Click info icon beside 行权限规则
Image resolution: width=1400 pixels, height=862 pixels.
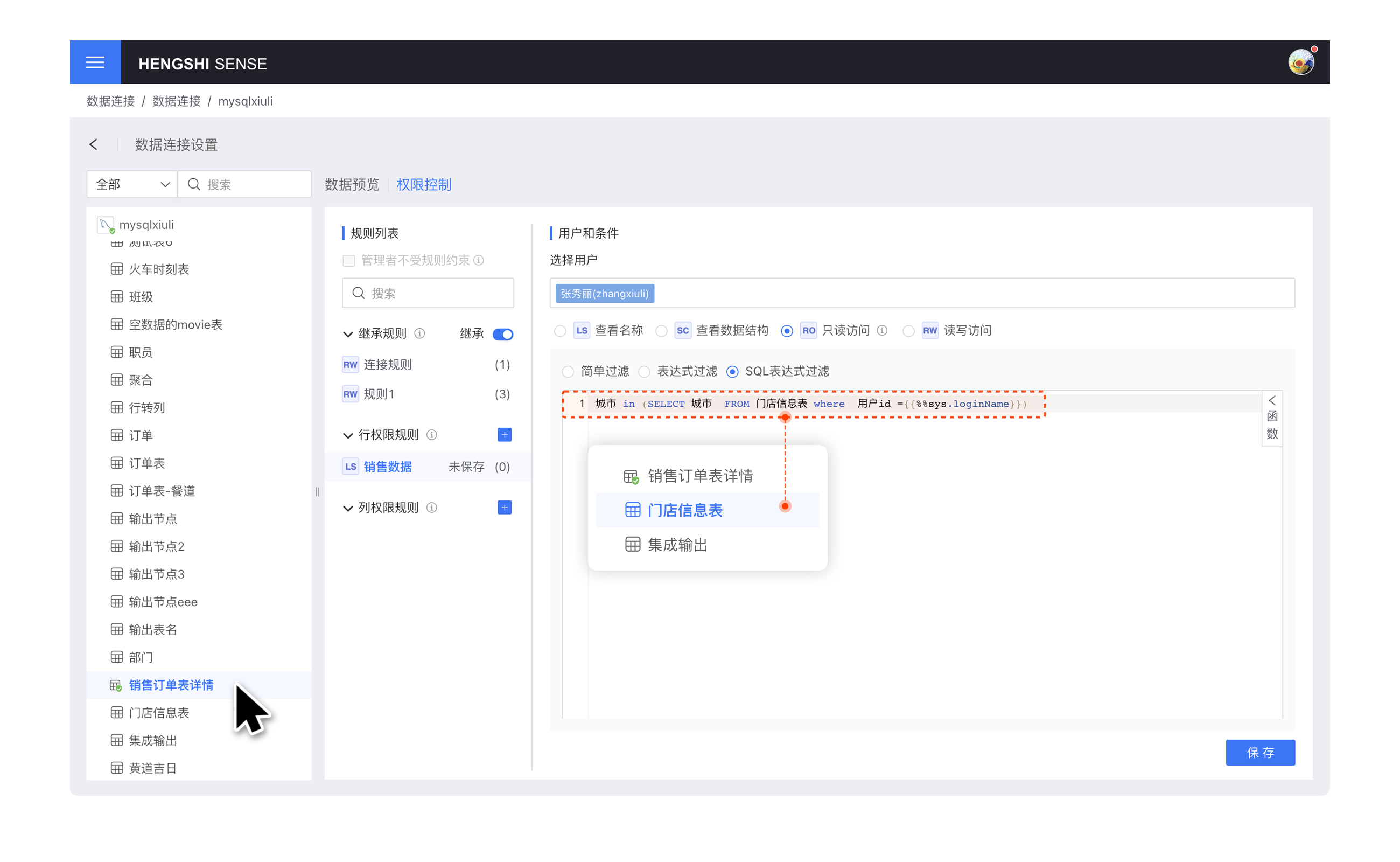(431, 435)
